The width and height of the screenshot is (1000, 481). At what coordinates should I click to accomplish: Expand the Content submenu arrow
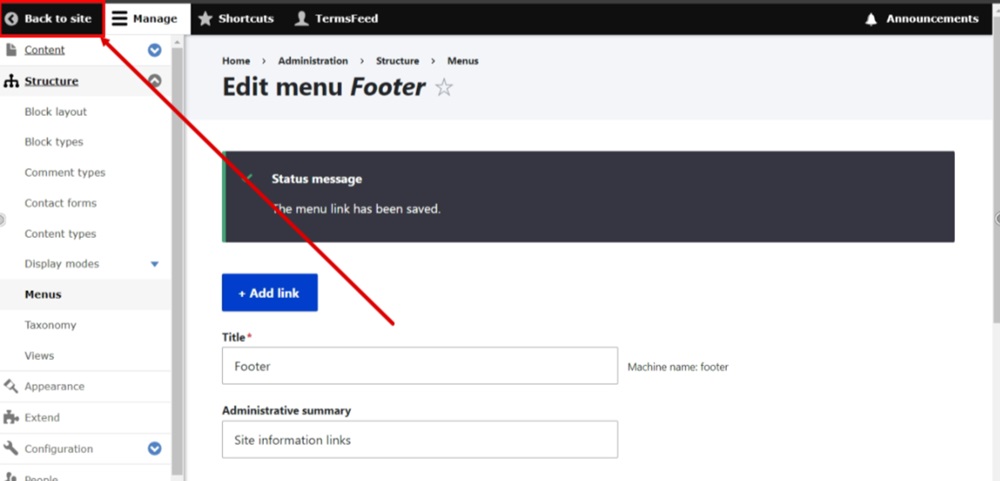(154, 50)
